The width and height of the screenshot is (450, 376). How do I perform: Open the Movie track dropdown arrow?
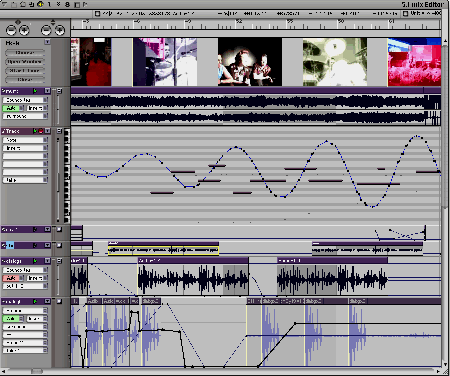(x=47, y=42)
